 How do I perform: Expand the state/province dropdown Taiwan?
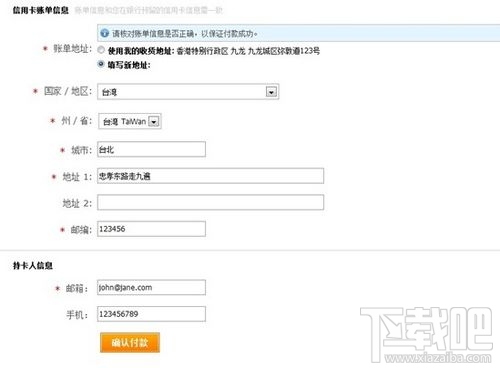130,121
